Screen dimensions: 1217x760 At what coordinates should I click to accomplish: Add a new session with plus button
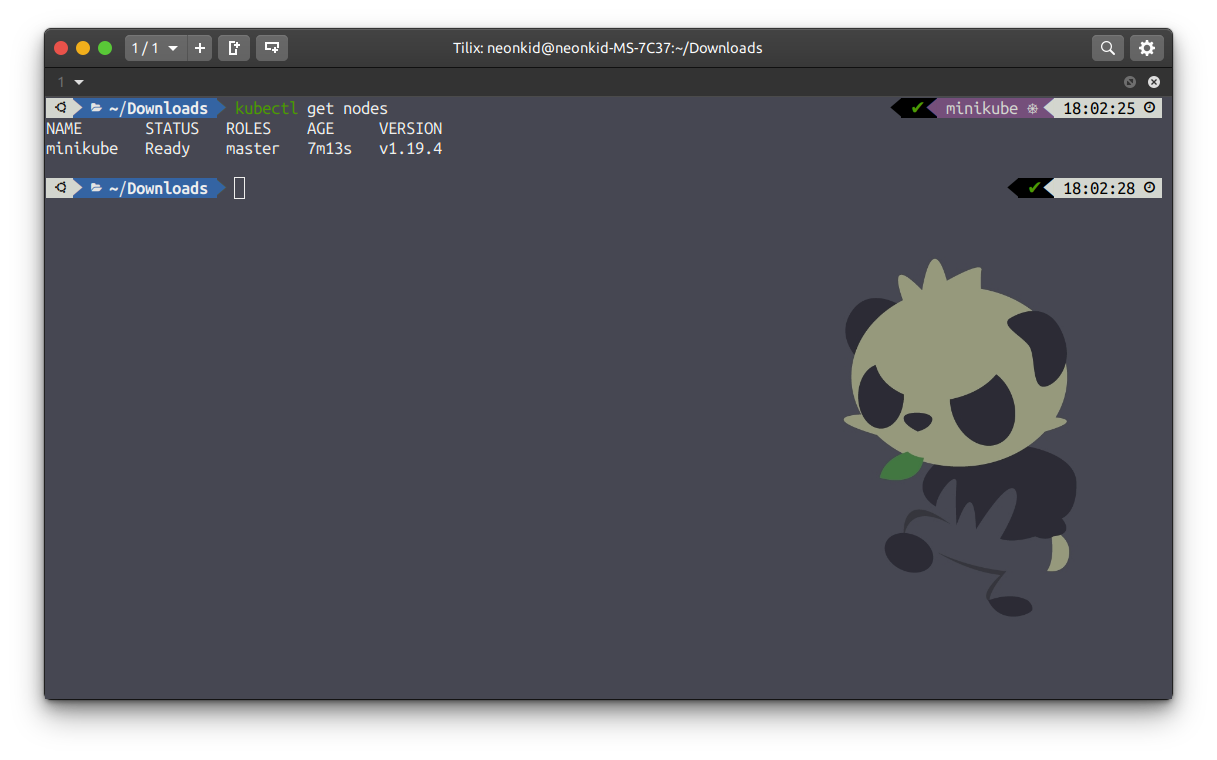(x=200, y=48)
